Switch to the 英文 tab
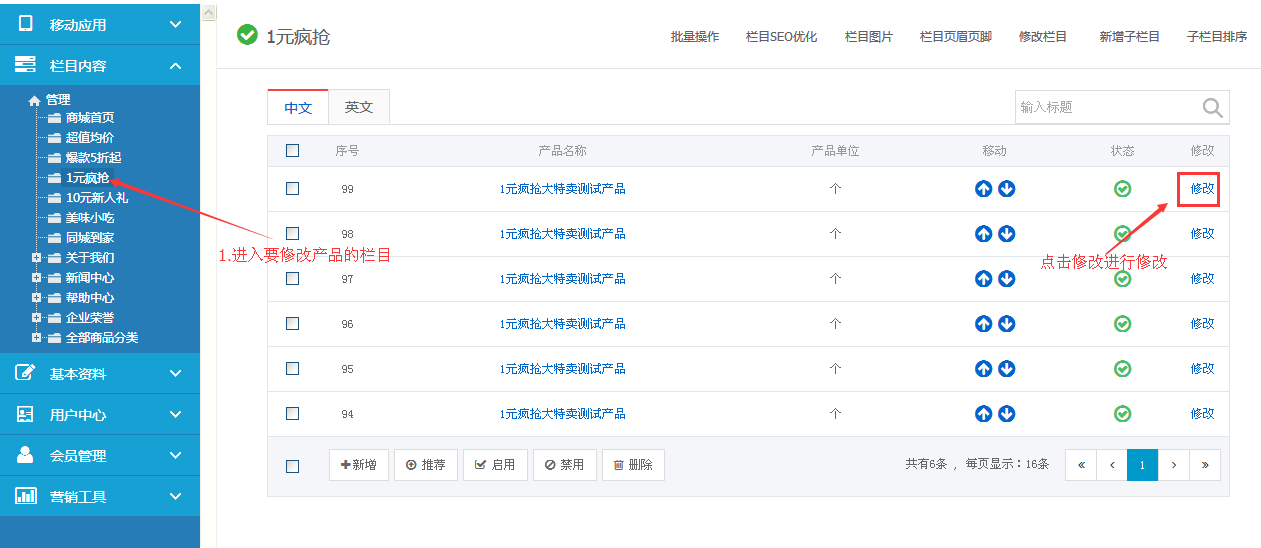The height and width of the screenshot is (548, 1261). pyautogui.click(x=359, y=107)
